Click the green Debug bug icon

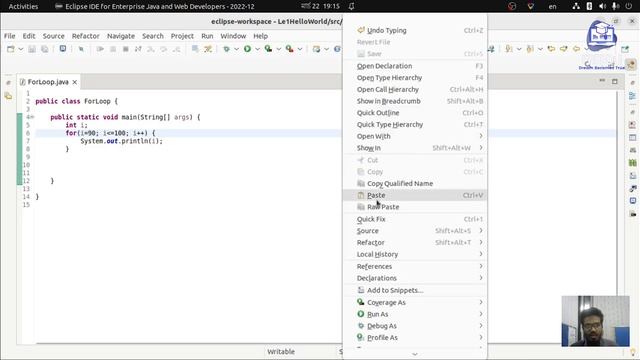[x=226, y=49]
